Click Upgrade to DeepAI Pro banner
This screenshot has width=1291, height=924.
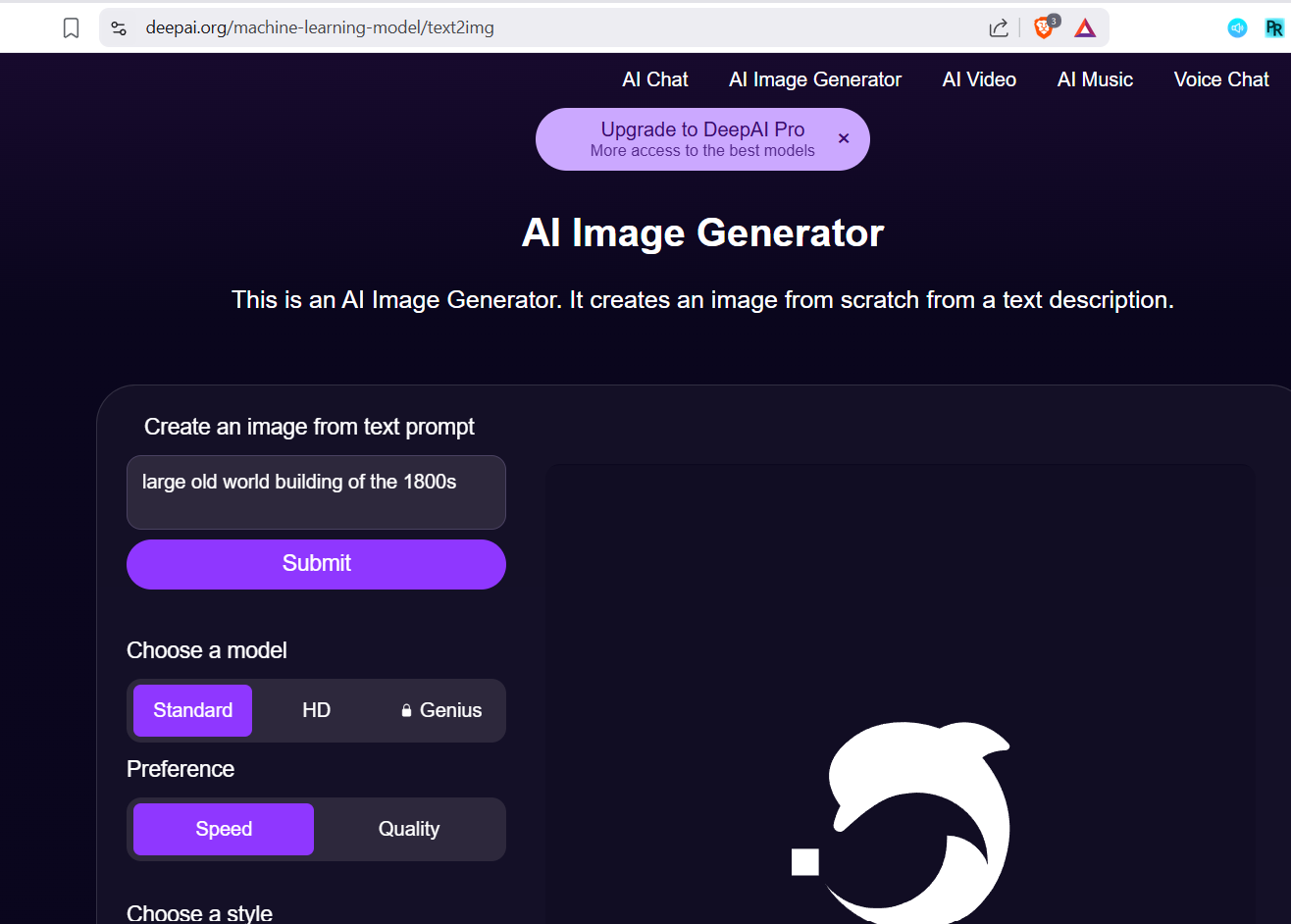pyautogui.click(x=702, y=139)
